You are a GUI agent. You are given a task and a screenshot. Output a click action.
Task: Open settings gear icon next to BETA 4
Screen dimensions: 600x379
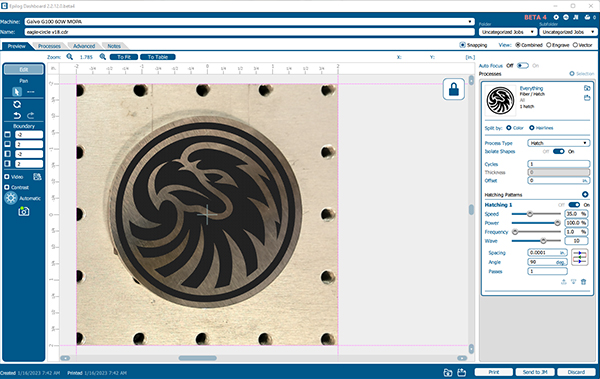[556, 18]
